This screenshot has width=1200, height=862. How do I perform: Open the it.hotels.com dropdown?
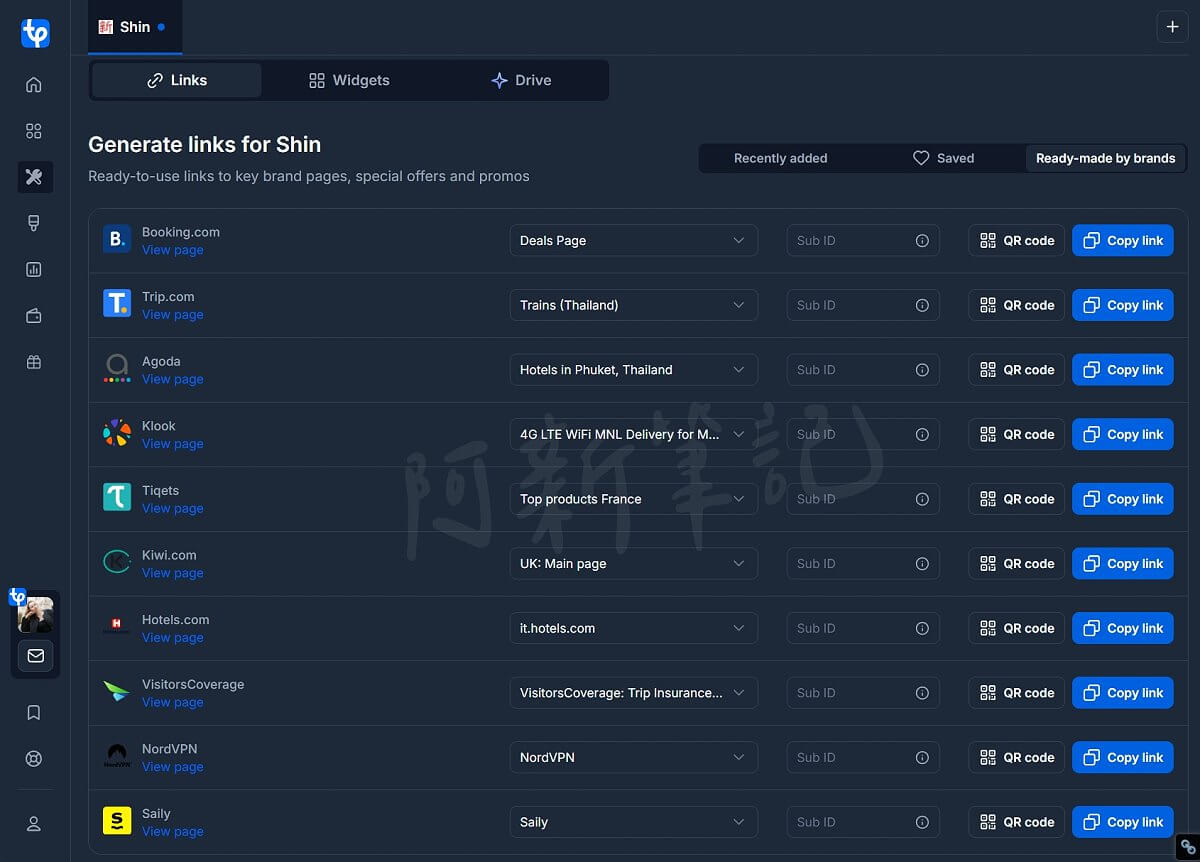coord(634,628)
